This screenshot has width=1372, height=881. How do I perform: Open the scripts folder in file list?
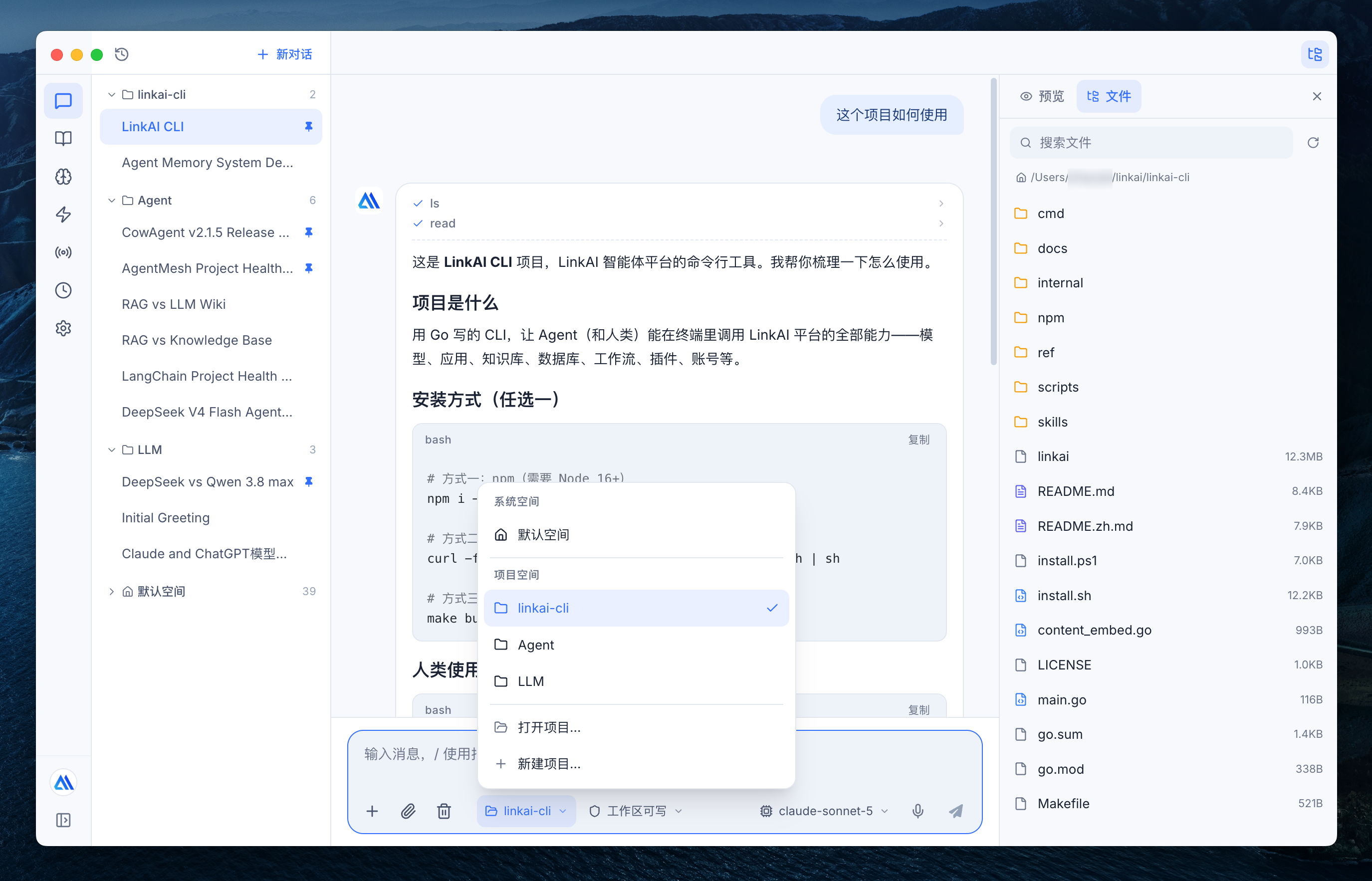[1168, 387]
